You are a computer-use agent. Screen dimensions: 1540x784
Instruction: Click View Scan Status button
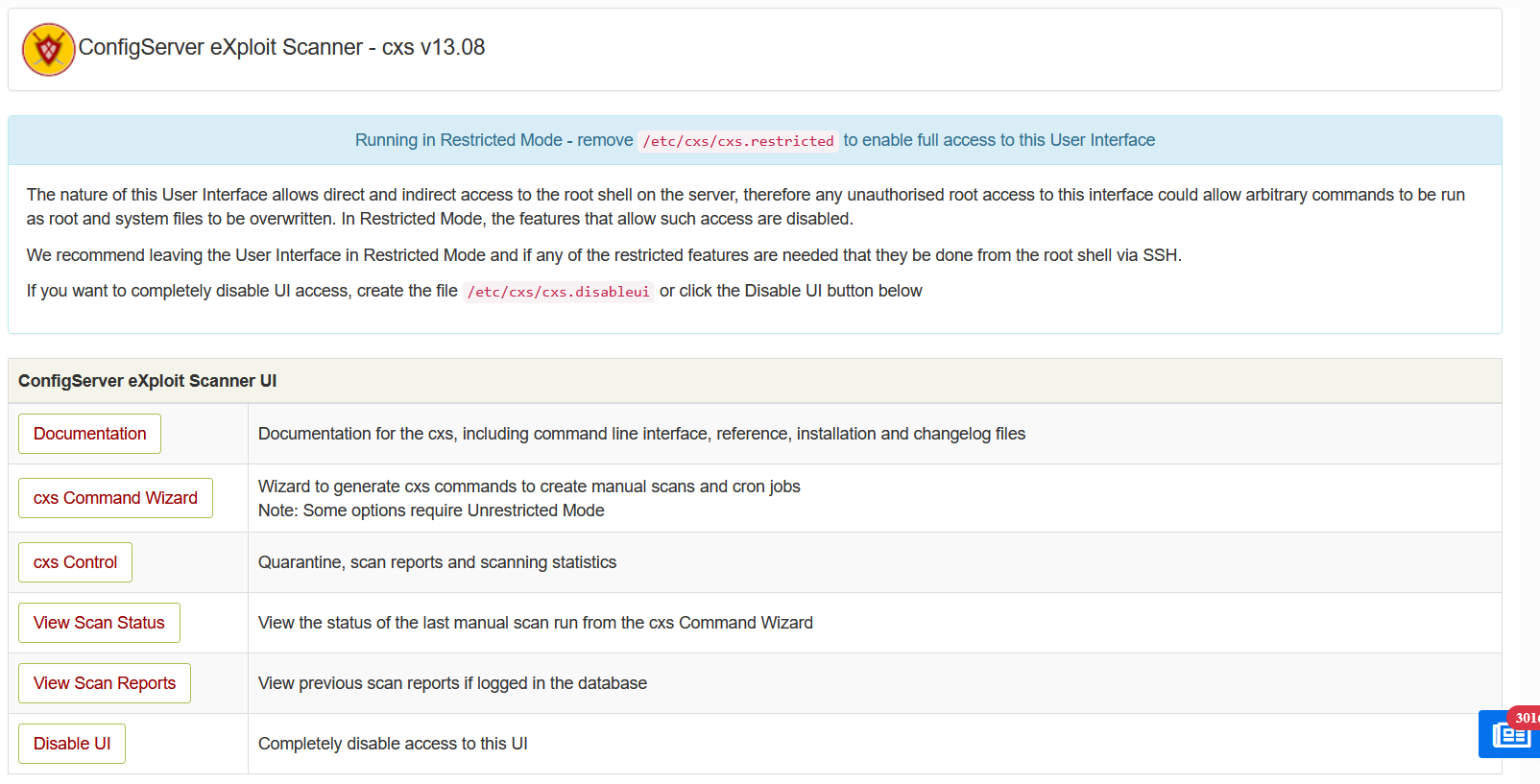point(99,623)
